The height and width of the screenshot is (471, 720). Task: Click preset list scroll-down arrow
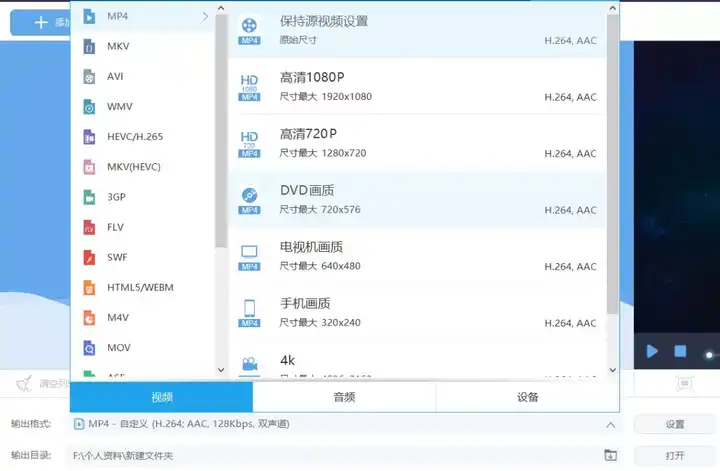tap(613, 370)
